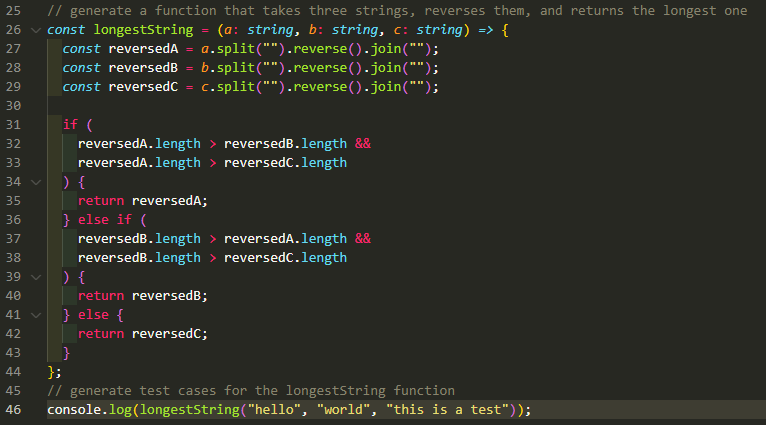Click the longestString function name on line 26

(143, 30)
